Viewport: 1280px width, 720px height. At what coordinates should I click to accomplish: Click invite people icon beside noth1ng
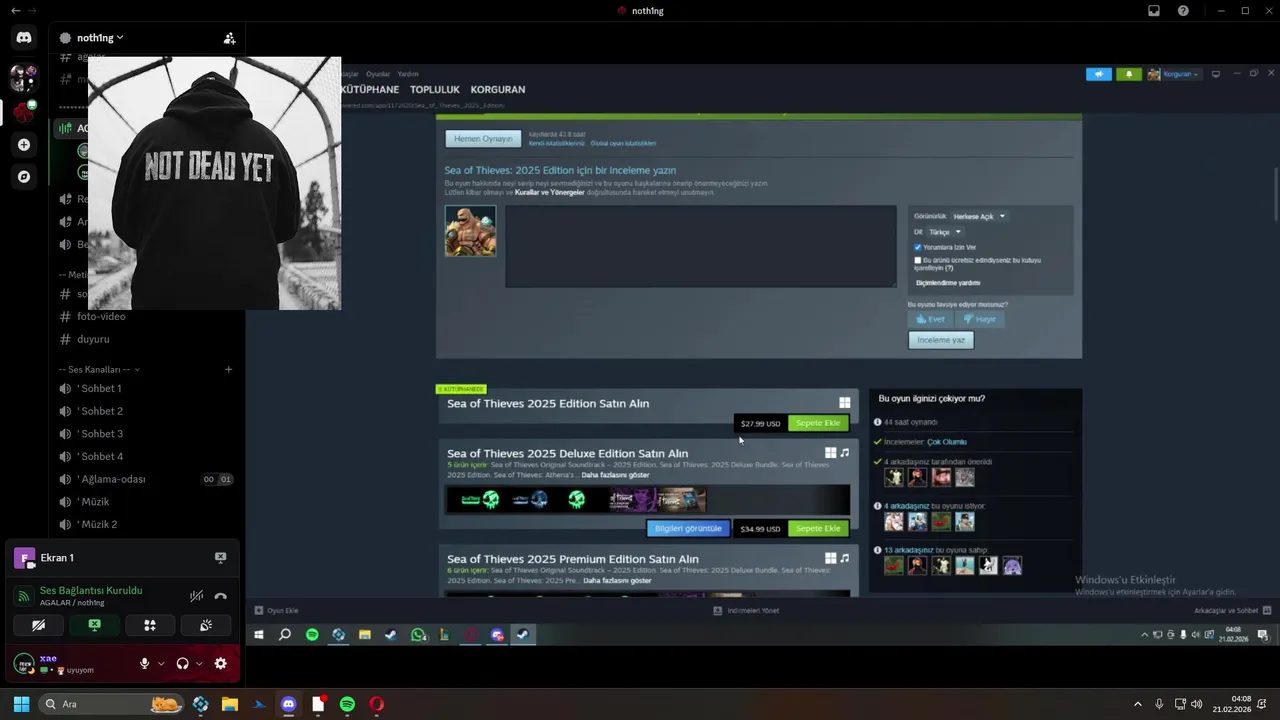point(229,38)
